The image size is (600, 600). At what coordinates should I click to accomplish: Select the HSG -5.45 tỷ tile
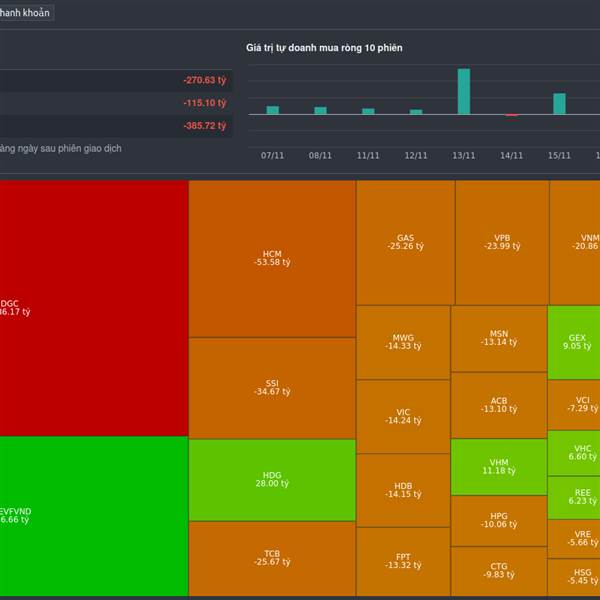click(574, 577)
